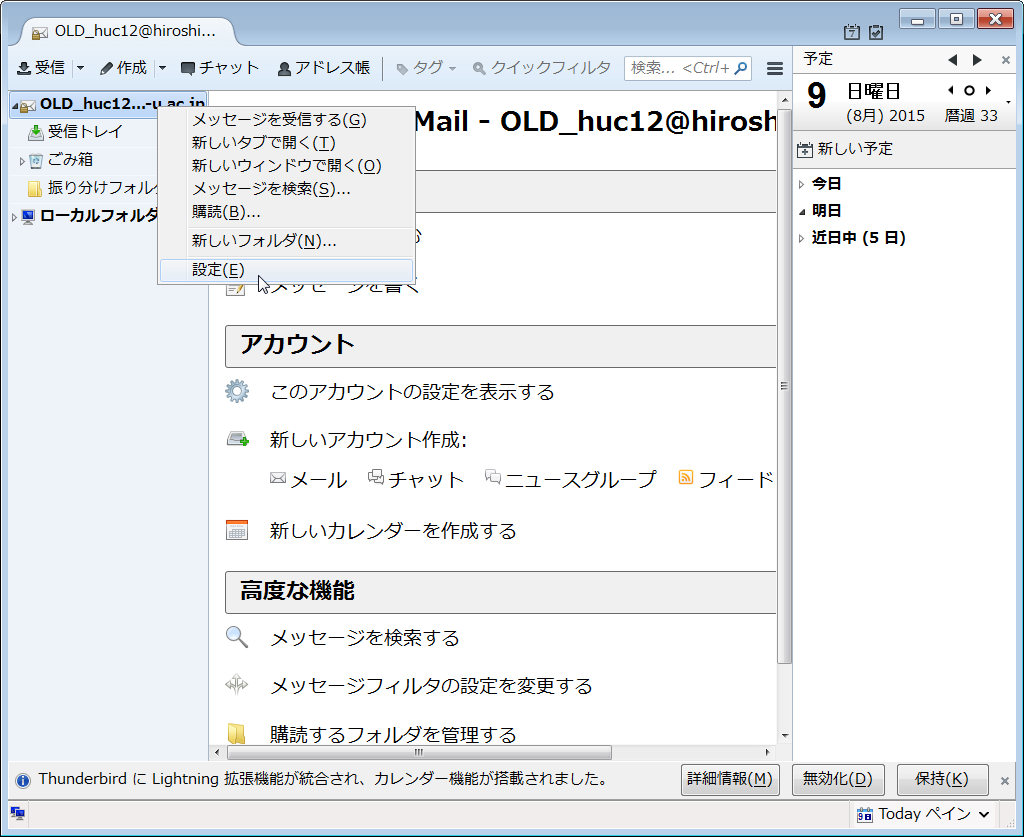Viewport: 1024px width, 837px height.
Task: Click the new account creation icon
Action: pyautogui.click(x=238, y=439)
